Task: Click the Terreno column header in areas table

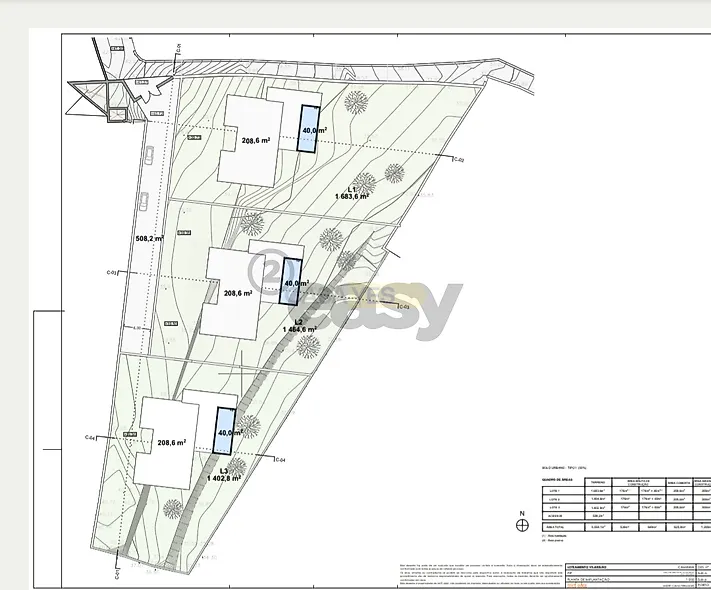Action: 598,483
